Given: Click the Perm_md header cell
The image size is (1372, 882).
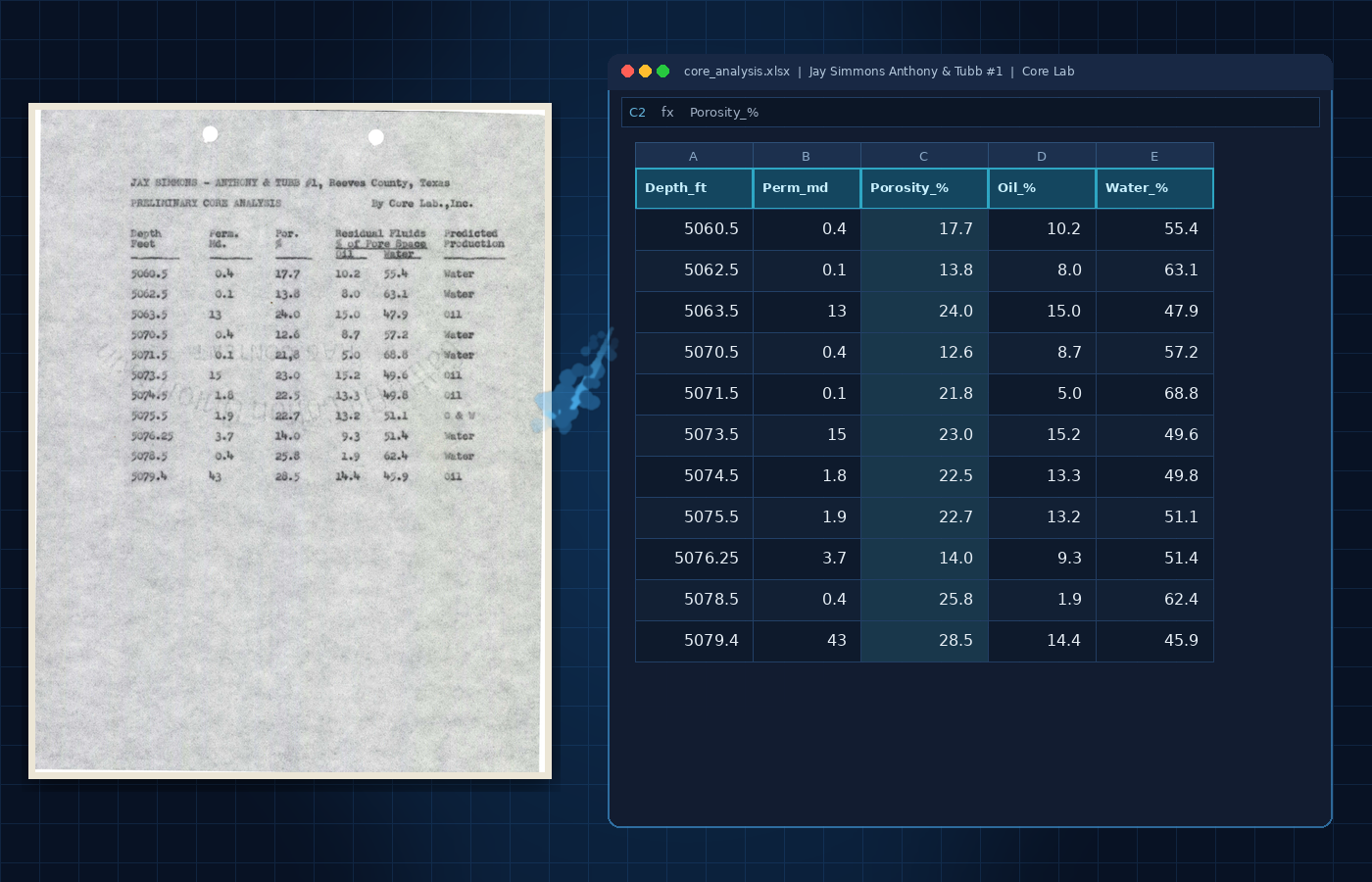Looking at the screenshot, I should coord(807,188).
